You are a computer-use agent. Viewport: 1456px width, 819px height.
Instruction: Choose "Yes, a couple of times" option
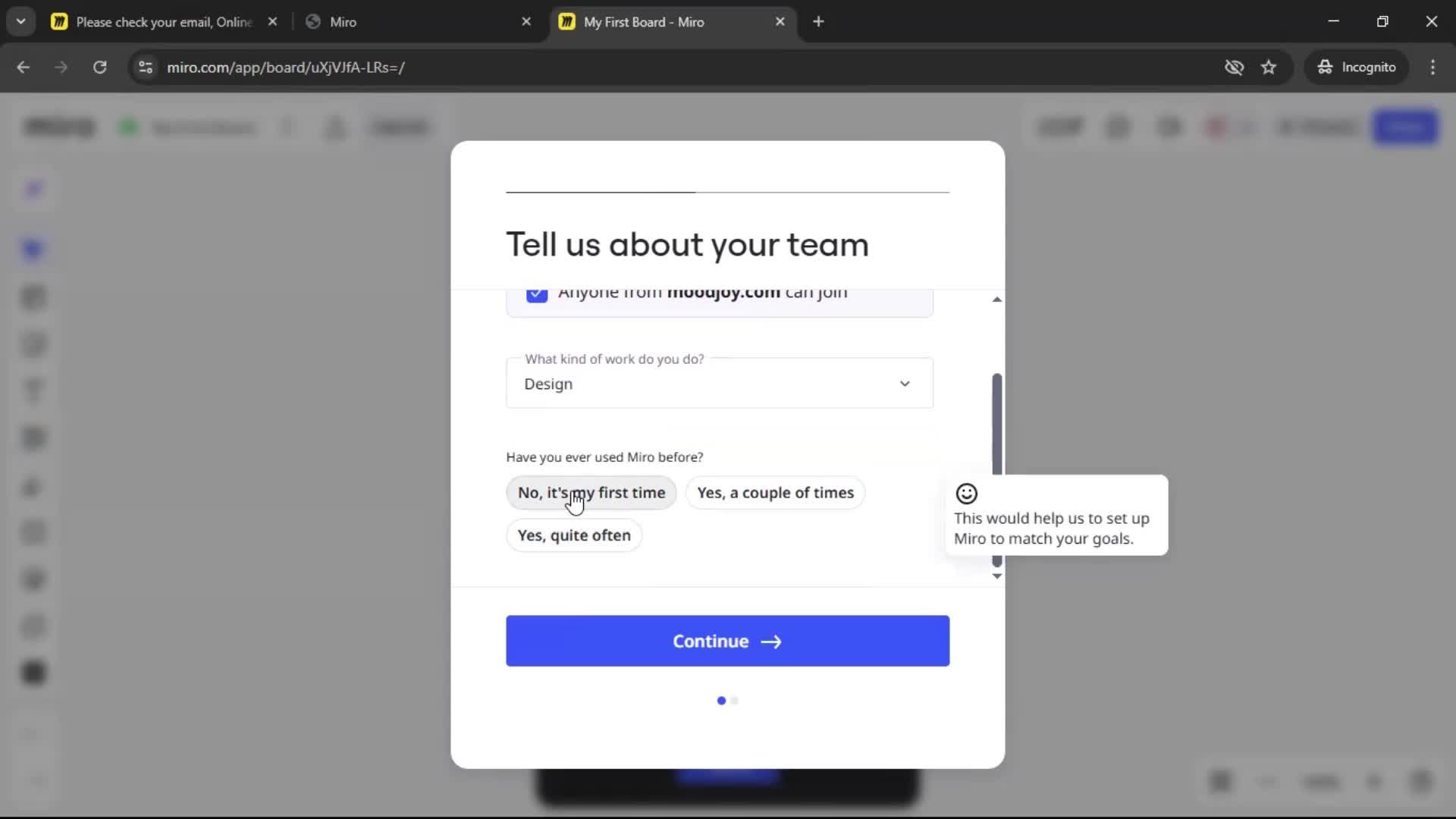775,493
